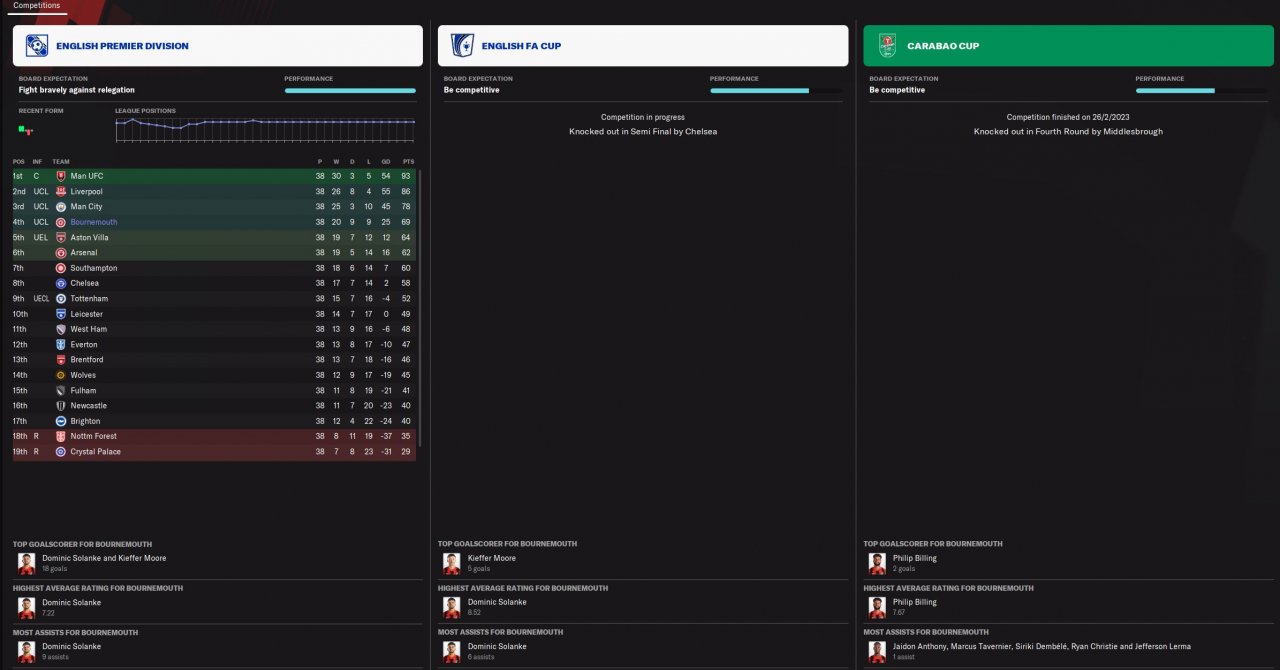Open Kieffer Moore photo under FA Cup top goalscorer
The image size is (1280, 670).
coord(452,563)
